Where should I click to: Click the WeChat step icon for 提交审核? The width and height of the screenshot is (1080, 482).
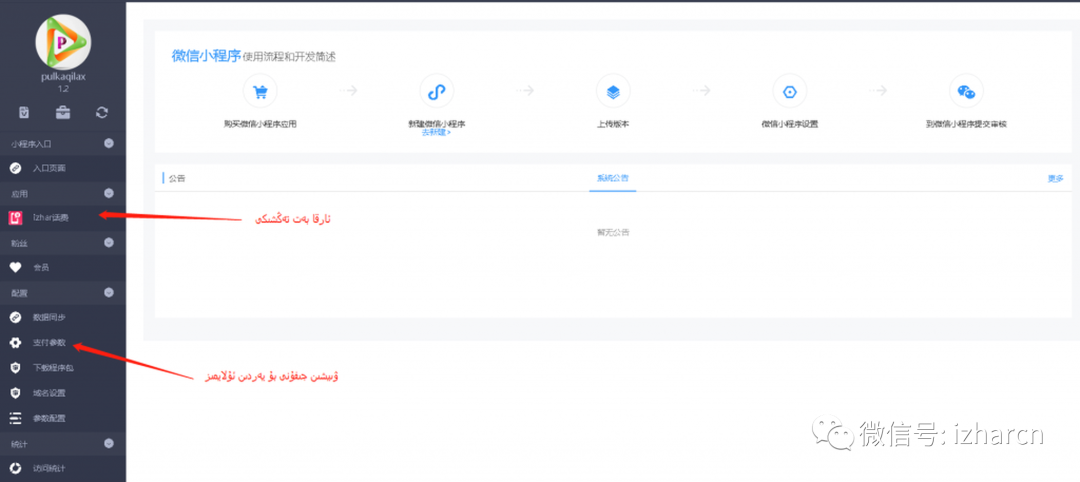pyautogui.click(x=966, y=91)
